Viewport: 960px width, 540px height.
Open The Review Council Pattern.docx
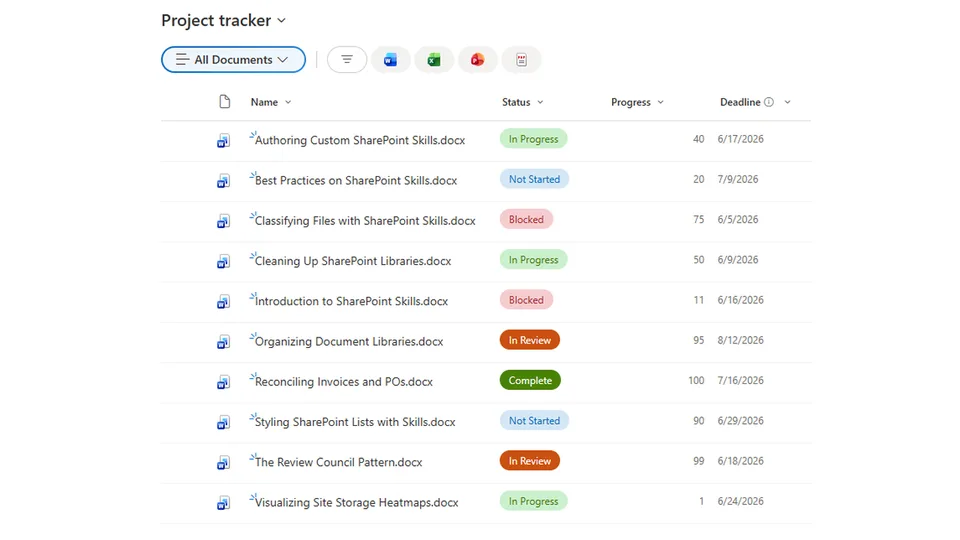point(339,462)
